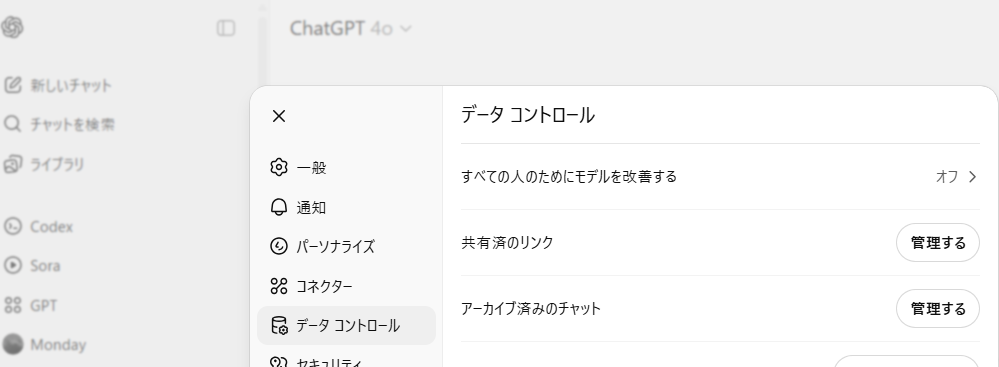Open the すべての人のためにモデルを改善する setting

(720, 176)
